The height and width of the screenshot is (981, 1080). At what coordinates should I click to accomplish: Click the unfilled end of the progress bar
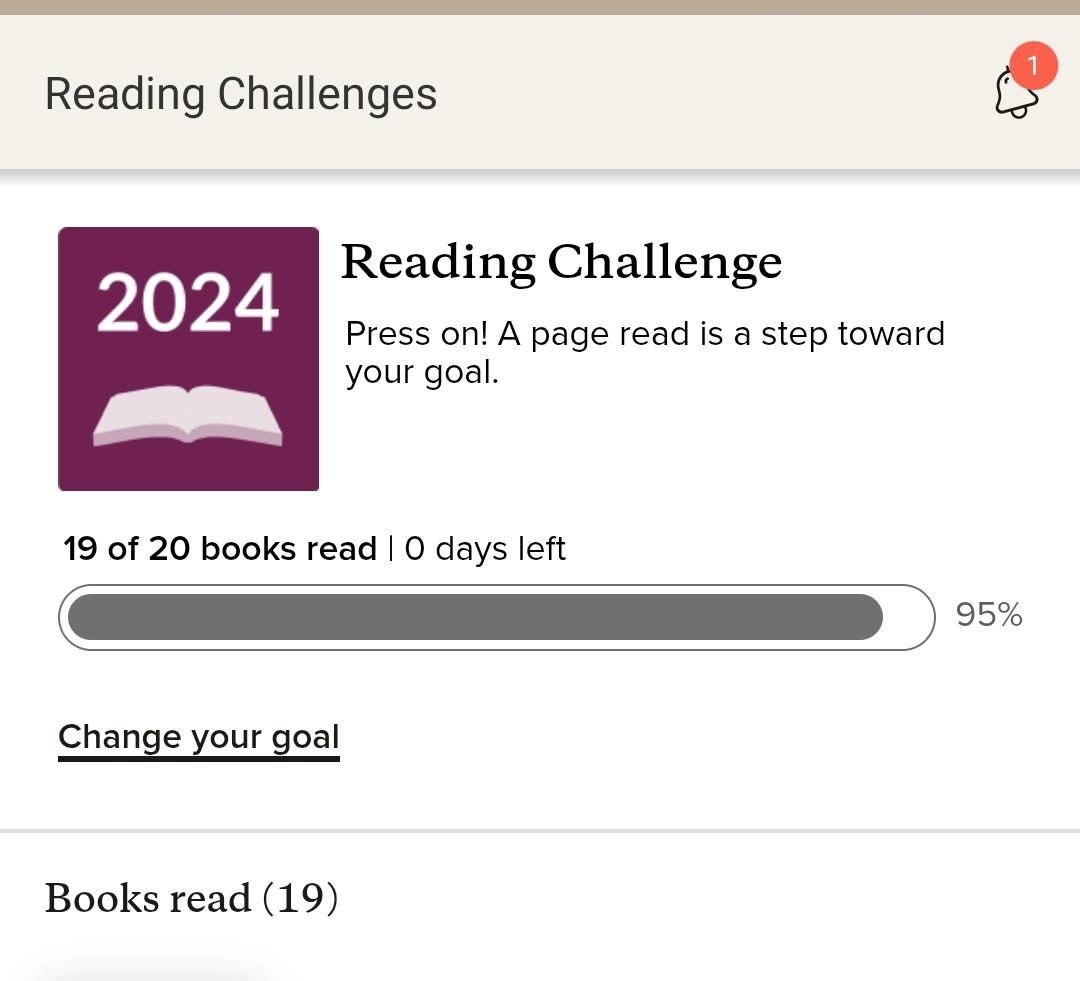[x=908, y=617]
